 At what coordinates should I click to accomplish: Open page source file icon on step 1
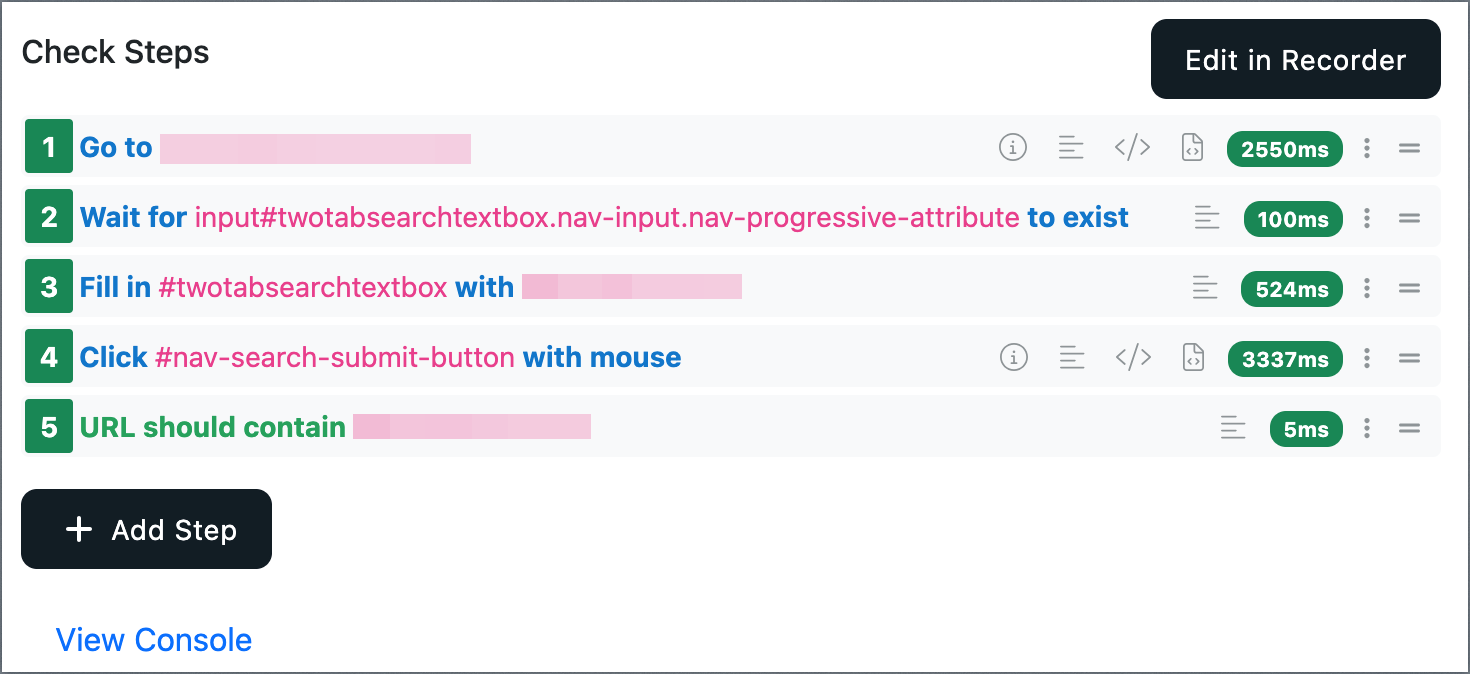[x=1192, y=148]
